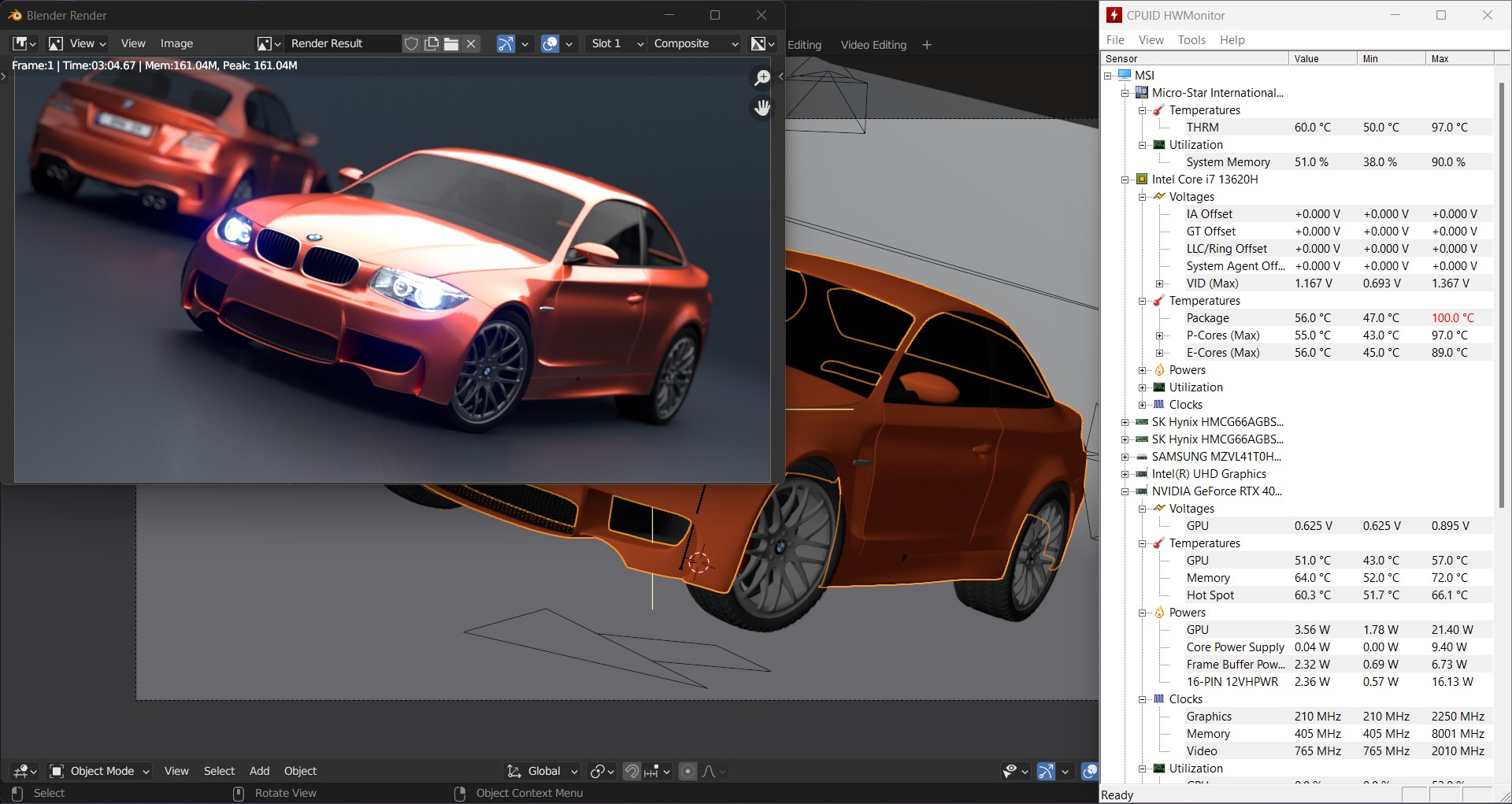Unlink Render Result with the X icon
The image size is (1512, 804).
click(x=471, y=44)
